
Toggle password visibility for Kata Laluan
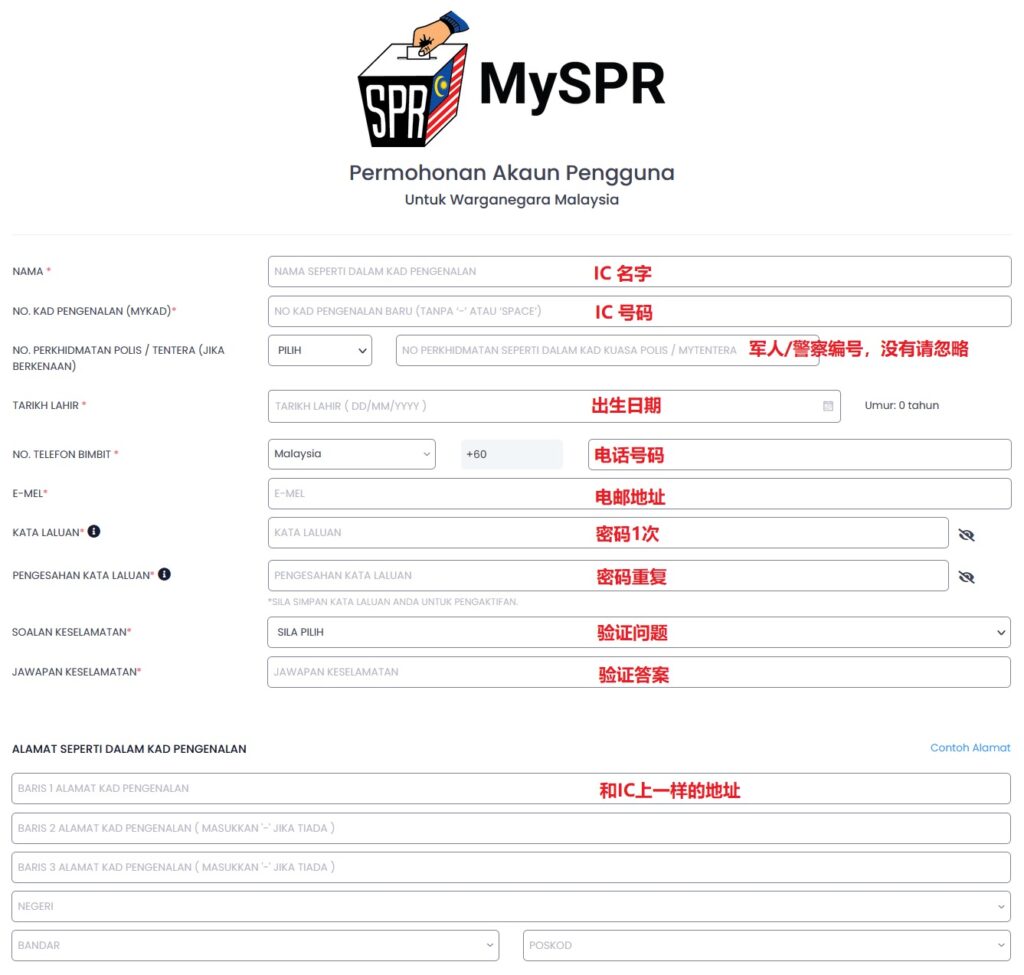967,535
